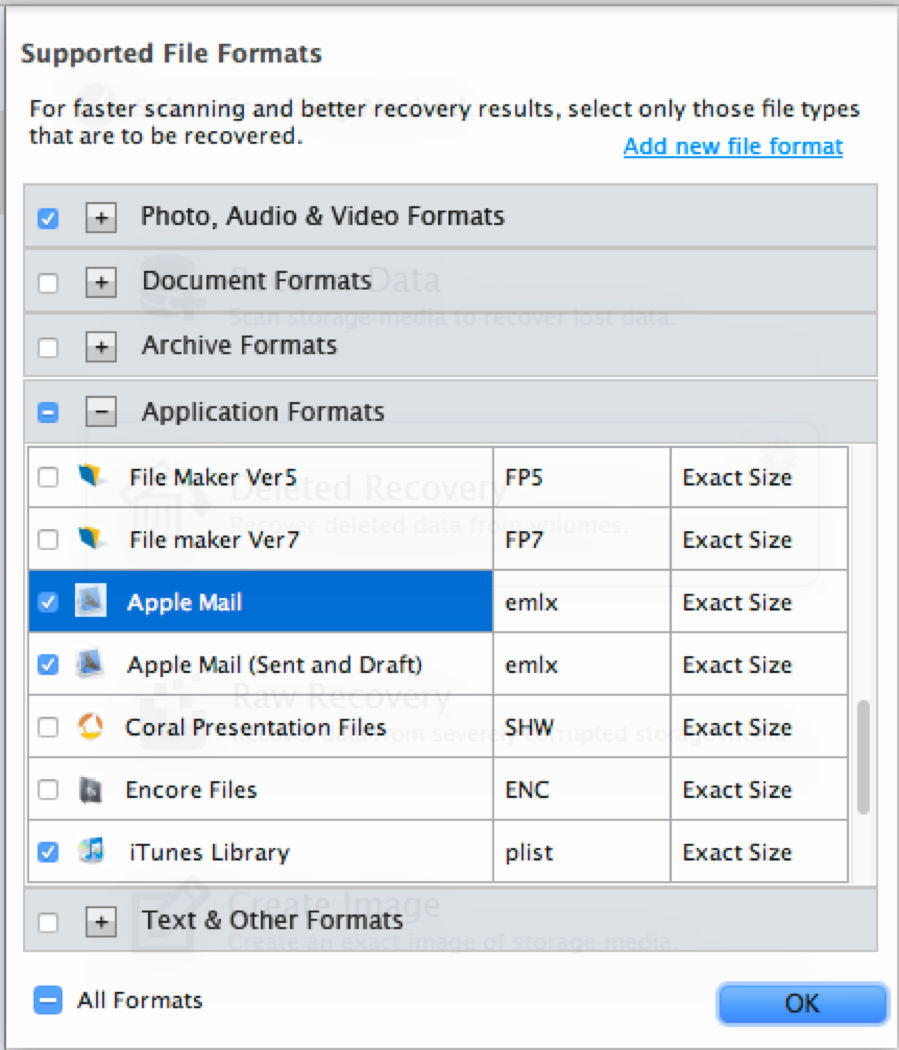This screenshot has width=899, height=1050.
Task: Select the File Maker Ver5 row name
Action: coord(213,477)
